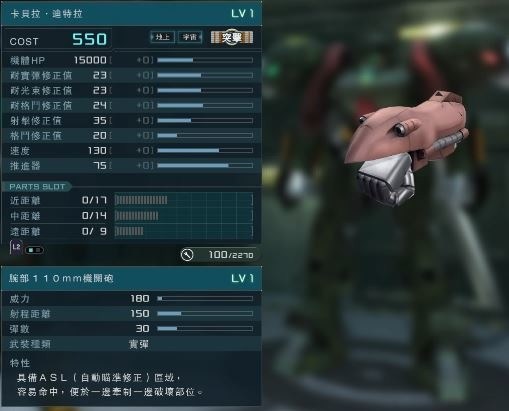This screenshot has height=411, width=509.
Task: Click the 中距離 parts slot row
Action: click(x=131, y=216)
